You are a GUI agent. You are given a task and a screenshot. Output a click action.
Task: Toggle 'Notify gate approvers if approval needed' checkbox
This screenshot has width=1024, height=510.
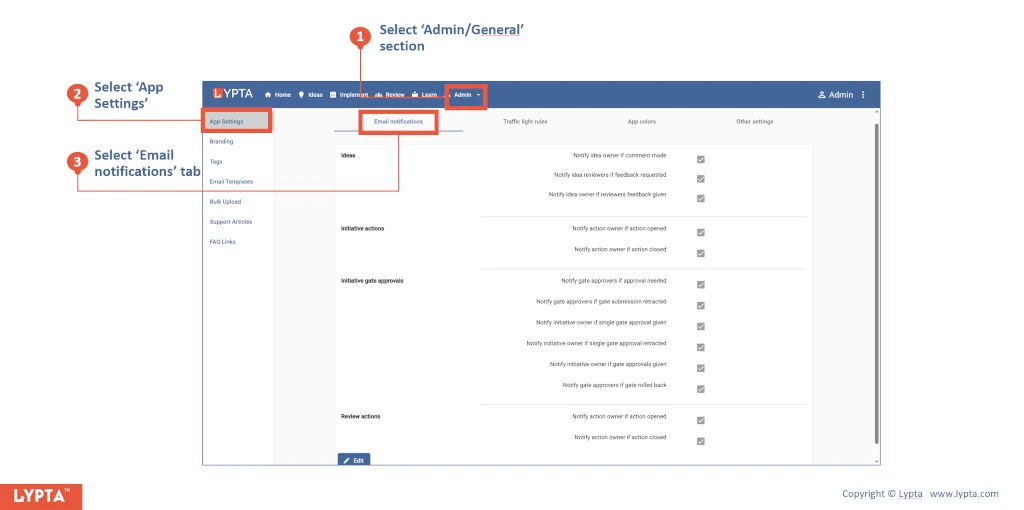701,285
